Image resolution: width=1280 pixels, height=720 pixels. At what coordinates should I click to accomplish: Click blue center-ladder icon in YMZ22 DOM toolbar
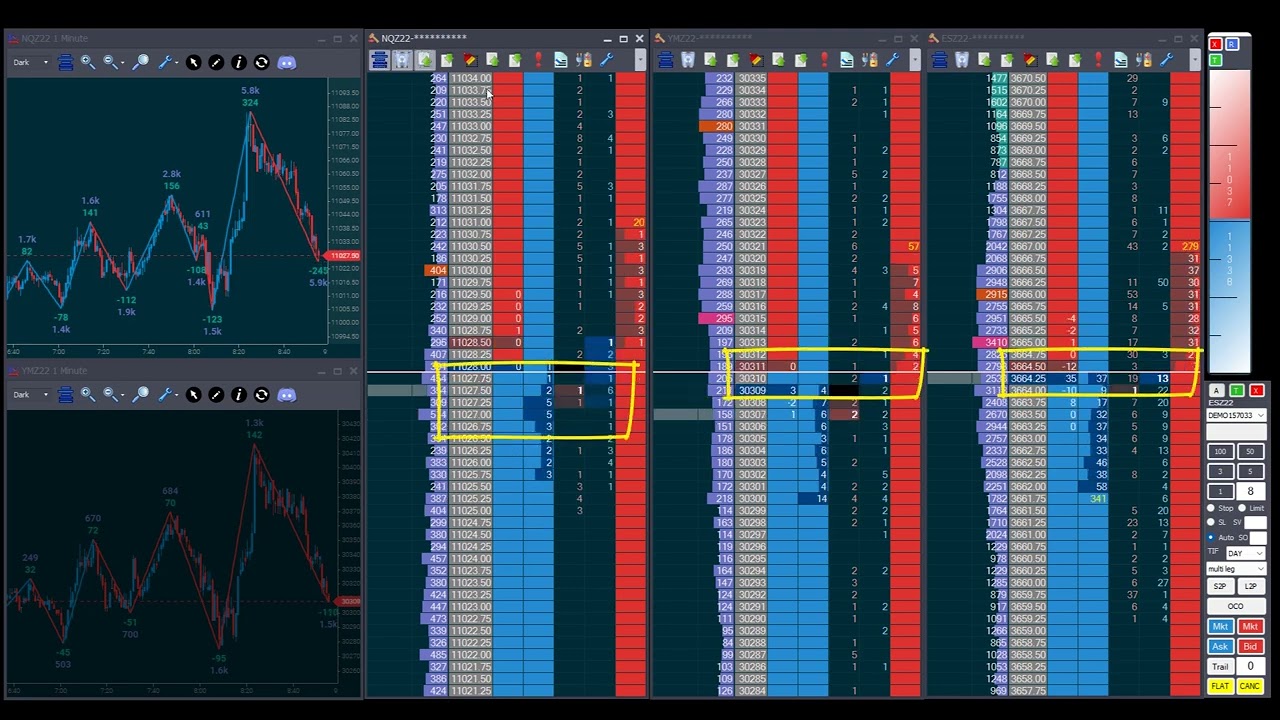pyautogui.click(x=665, y=61)
